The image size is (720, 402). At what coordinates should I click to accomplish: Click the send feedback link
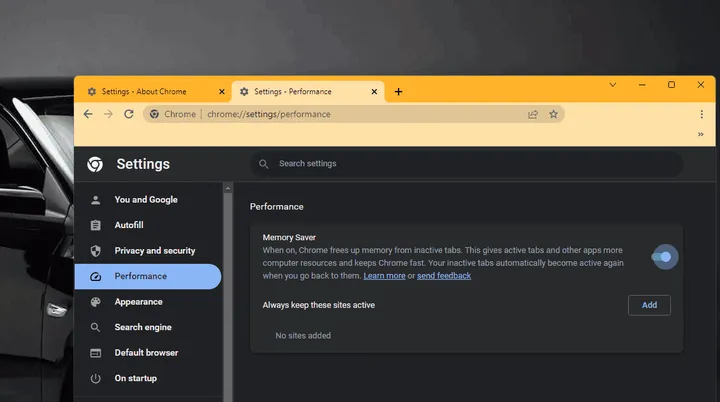click(x=444, y=276)
